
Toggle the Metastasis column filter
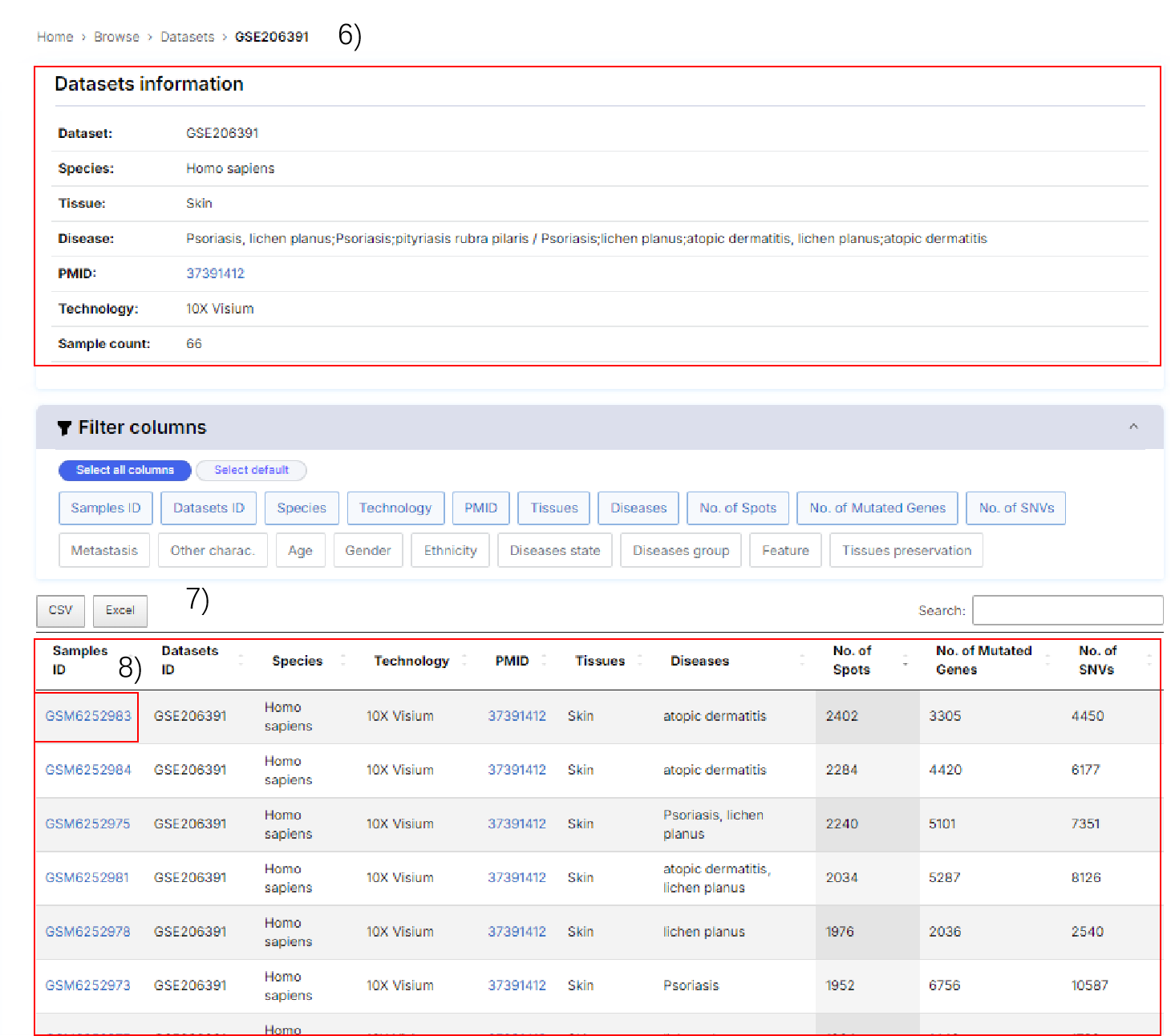(x=104, y=551)
